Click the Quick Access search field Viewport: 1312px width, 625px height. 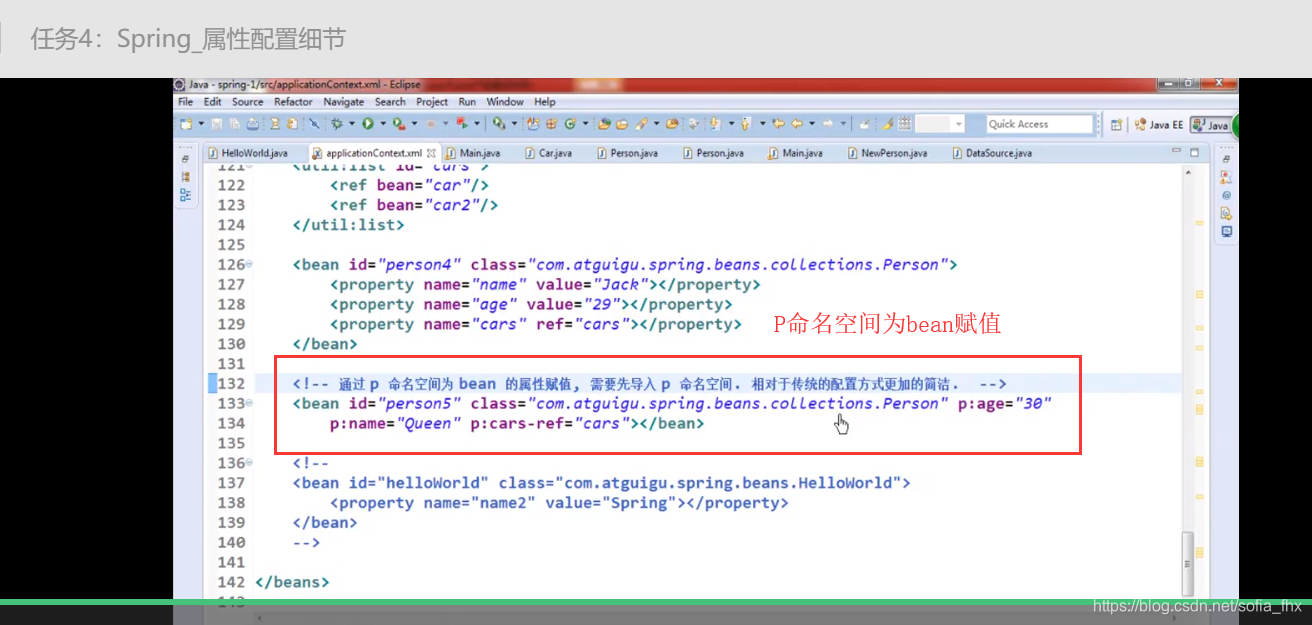pyautogui.click(x=1040, y=124)
